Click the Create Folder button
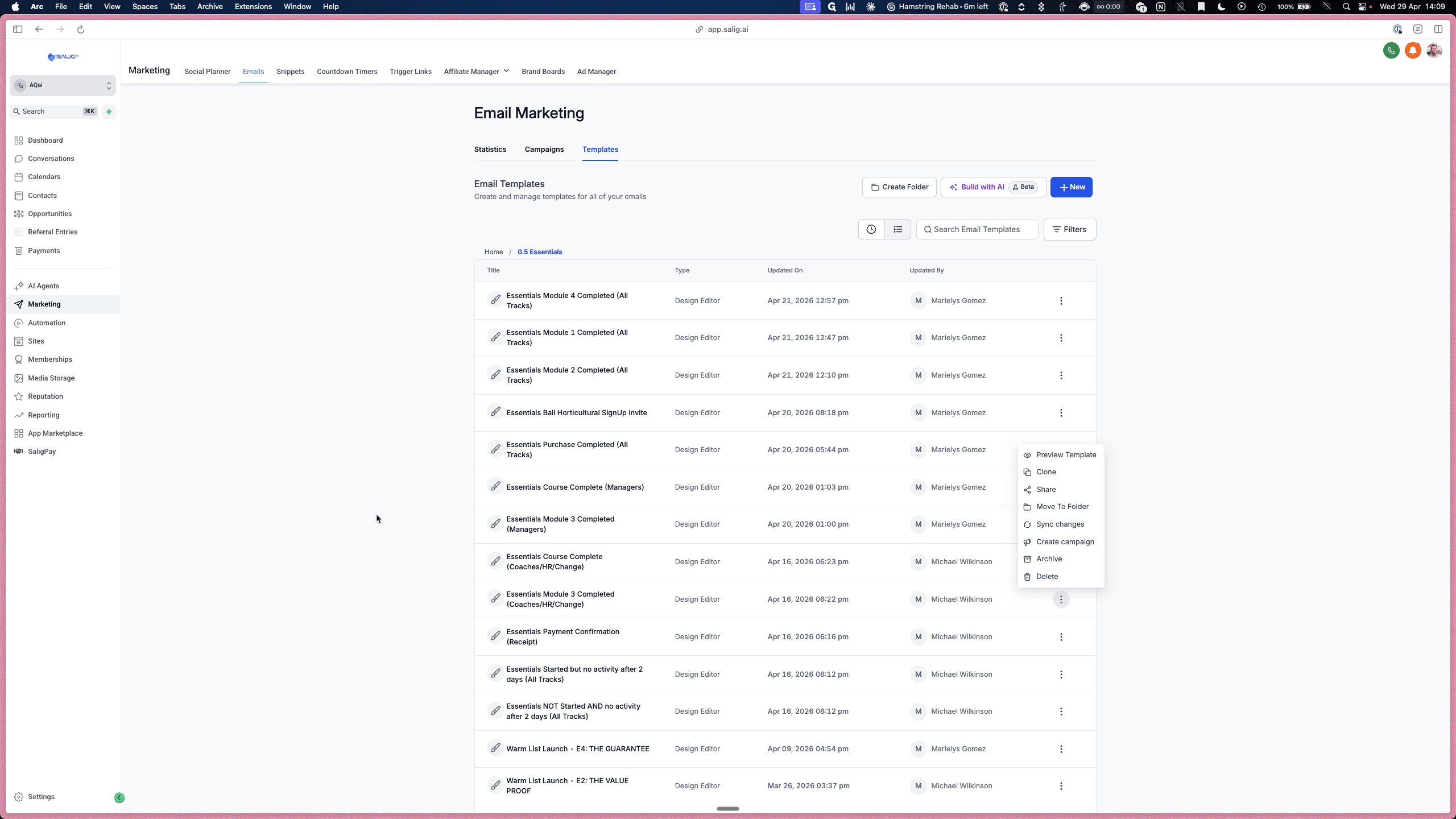1456x819 pixels. point(899,187)
